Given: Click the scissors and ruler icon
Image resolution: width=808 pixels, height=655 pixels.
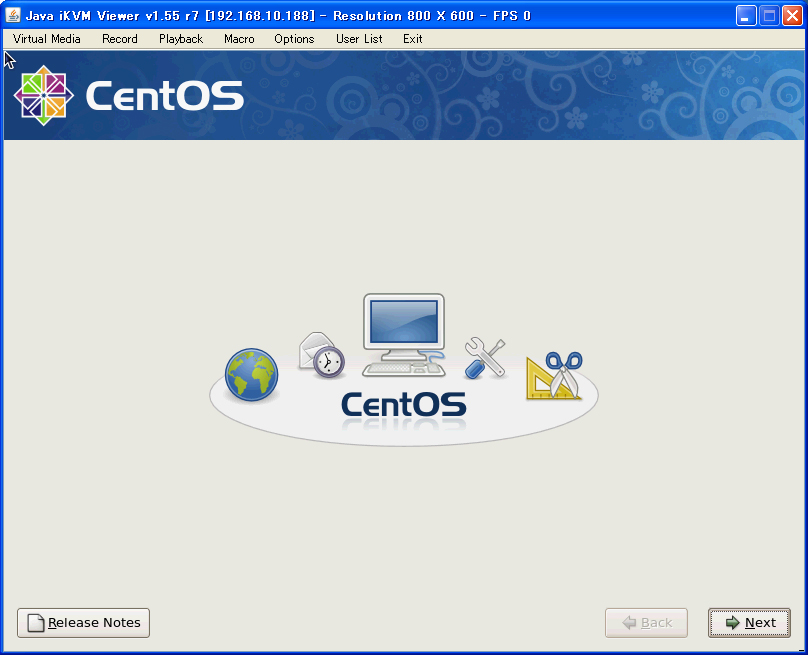Looking at the screenshot, I should point(554,376).
